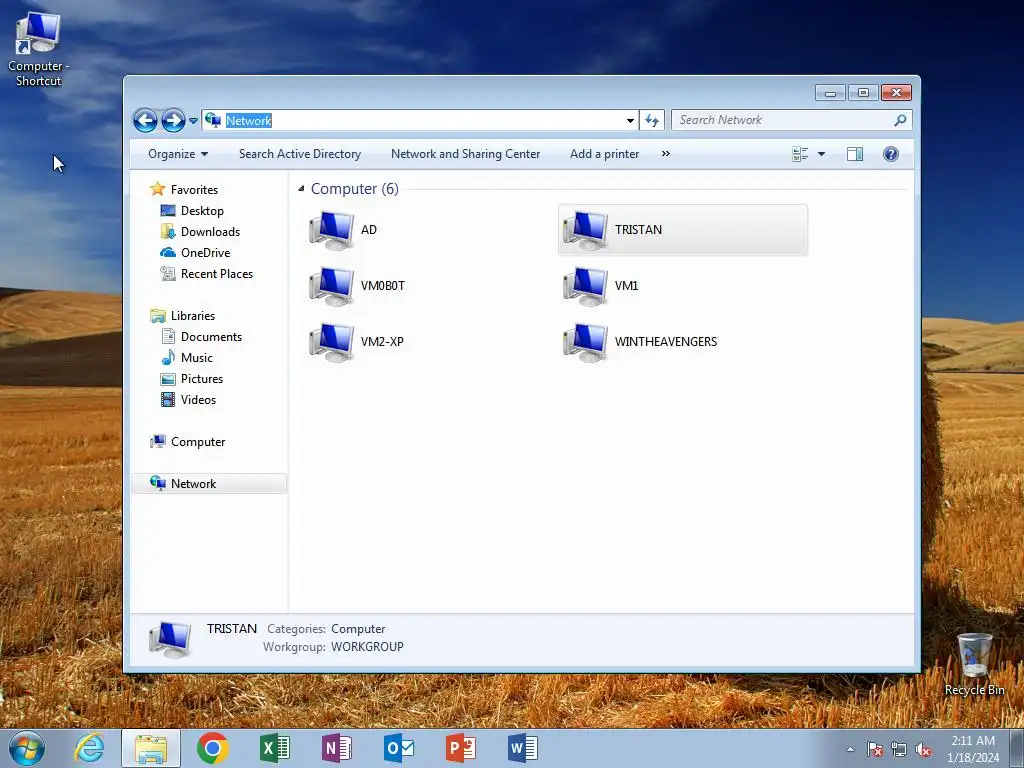Click Windows Explorer taskbar button
This screenshot has width=1024, height=768.
click(x=151, y=748)
